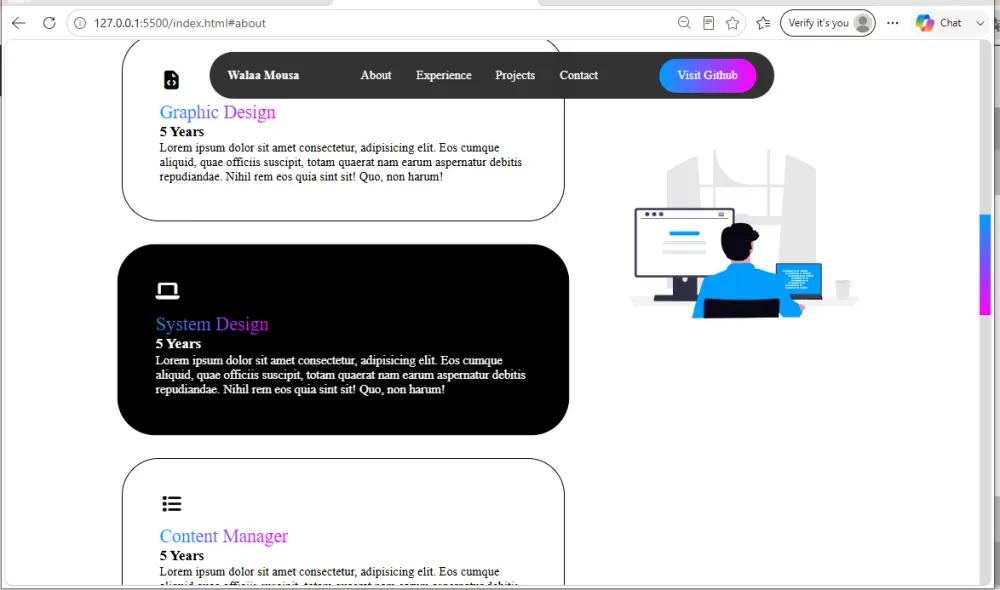This screenshot has height=590, width=1000.
Task: Click the Content Manager list icon
Action: click(x=172, y=503)
